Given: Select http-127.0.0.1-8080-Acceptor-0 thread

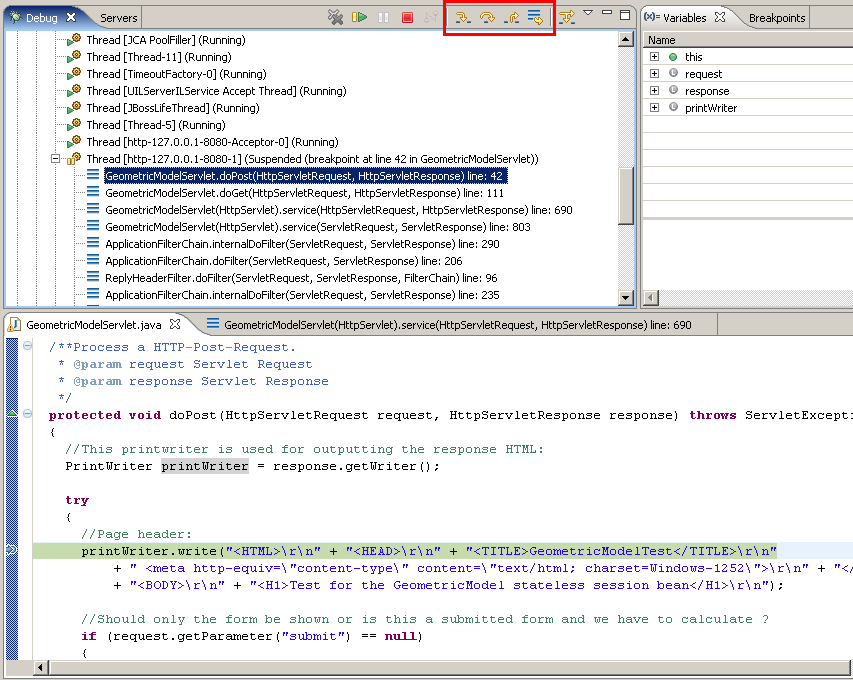Looking at the screenshot, I should click(212, 142).
